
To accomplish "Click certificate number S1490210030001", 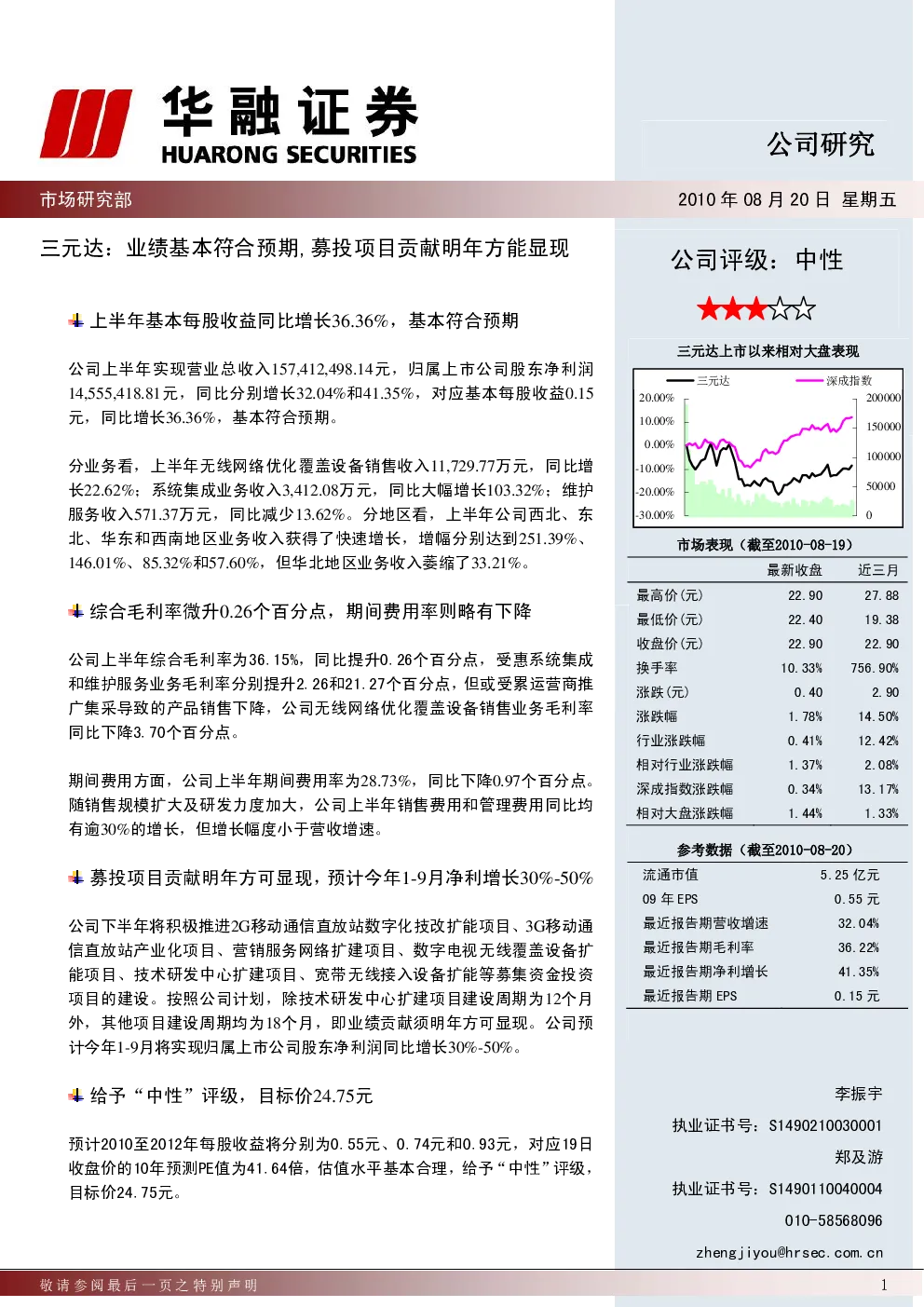I will (x=825, y=1125).
